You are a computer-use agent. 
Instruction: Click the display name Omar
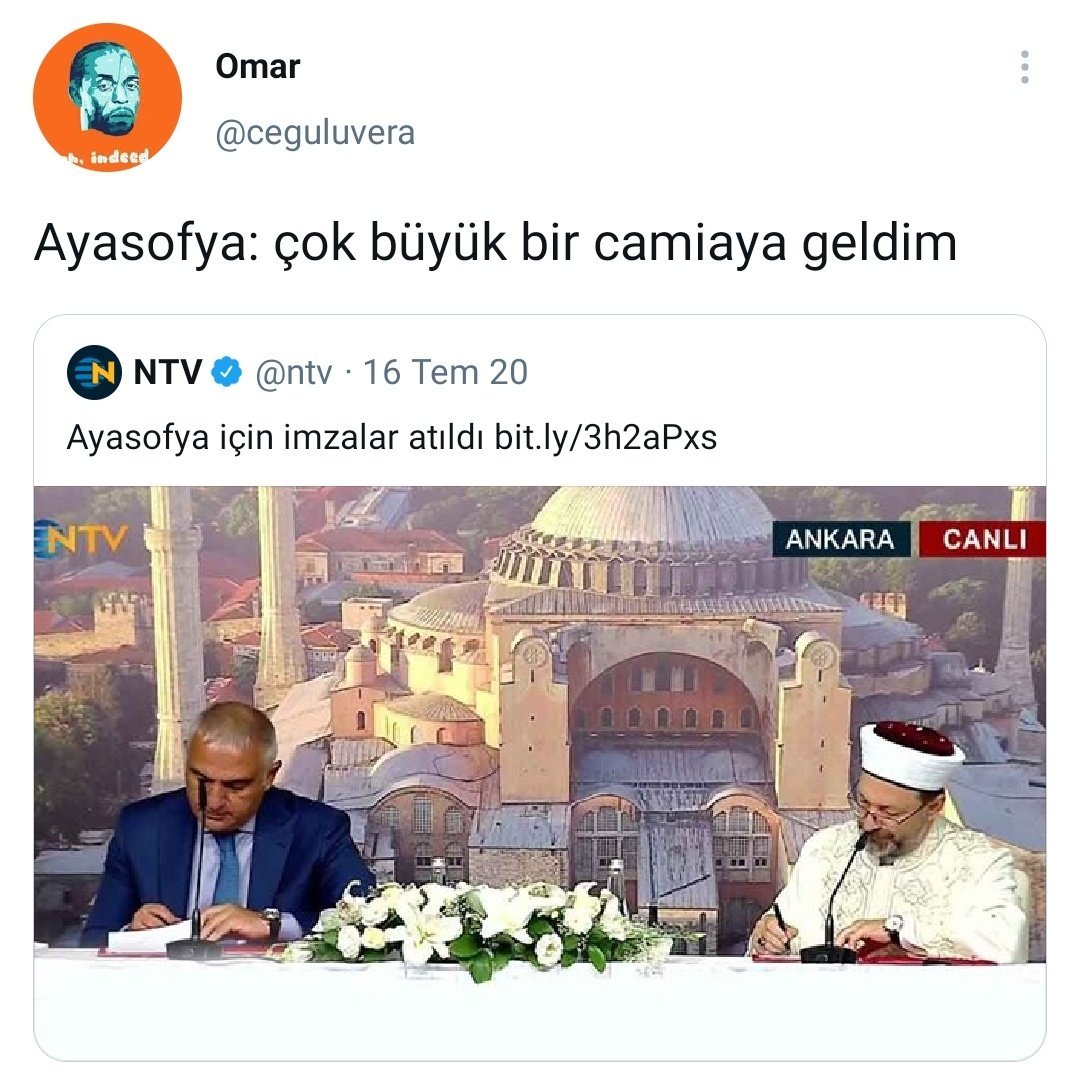coord(258,67)
